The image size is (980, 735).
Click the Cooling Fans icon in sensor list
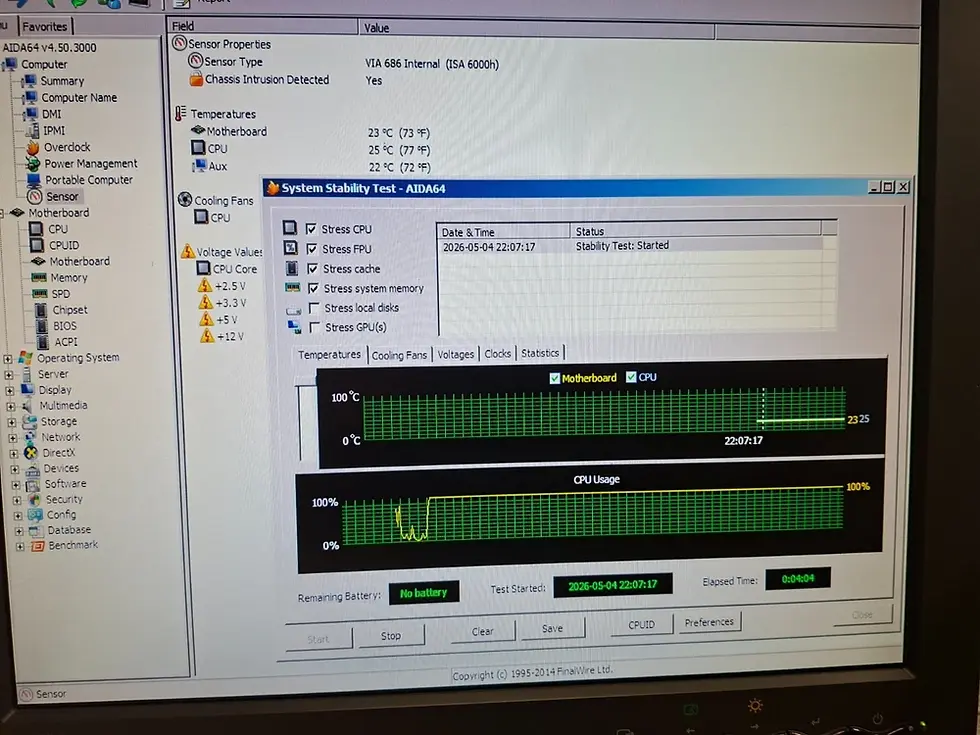(x=185, y=199)
